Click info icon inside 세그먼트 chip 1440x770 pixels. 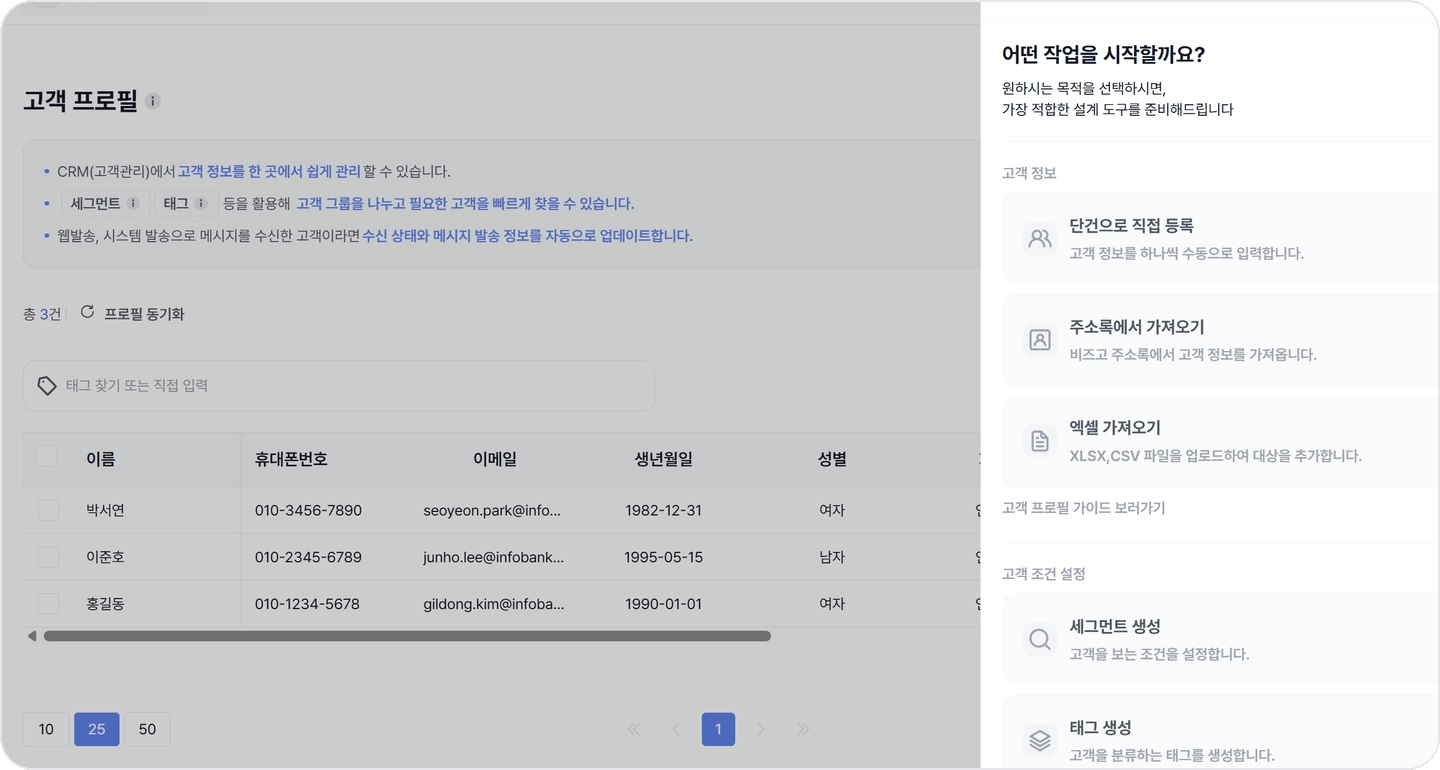pyautogui.click(x=133, y=203)
